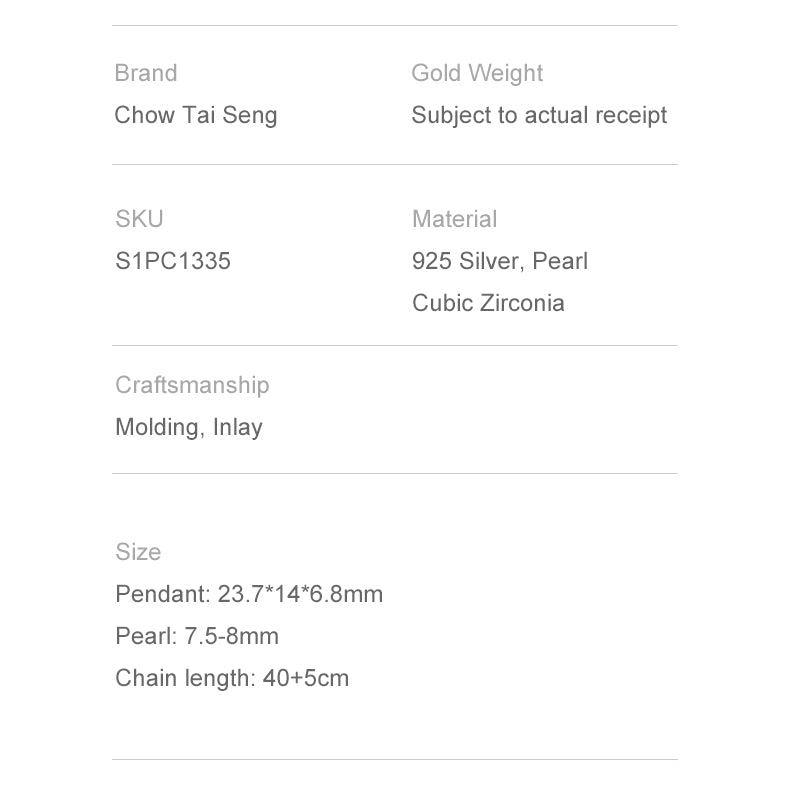Click the divider line below Chain length

pos(394,760)
